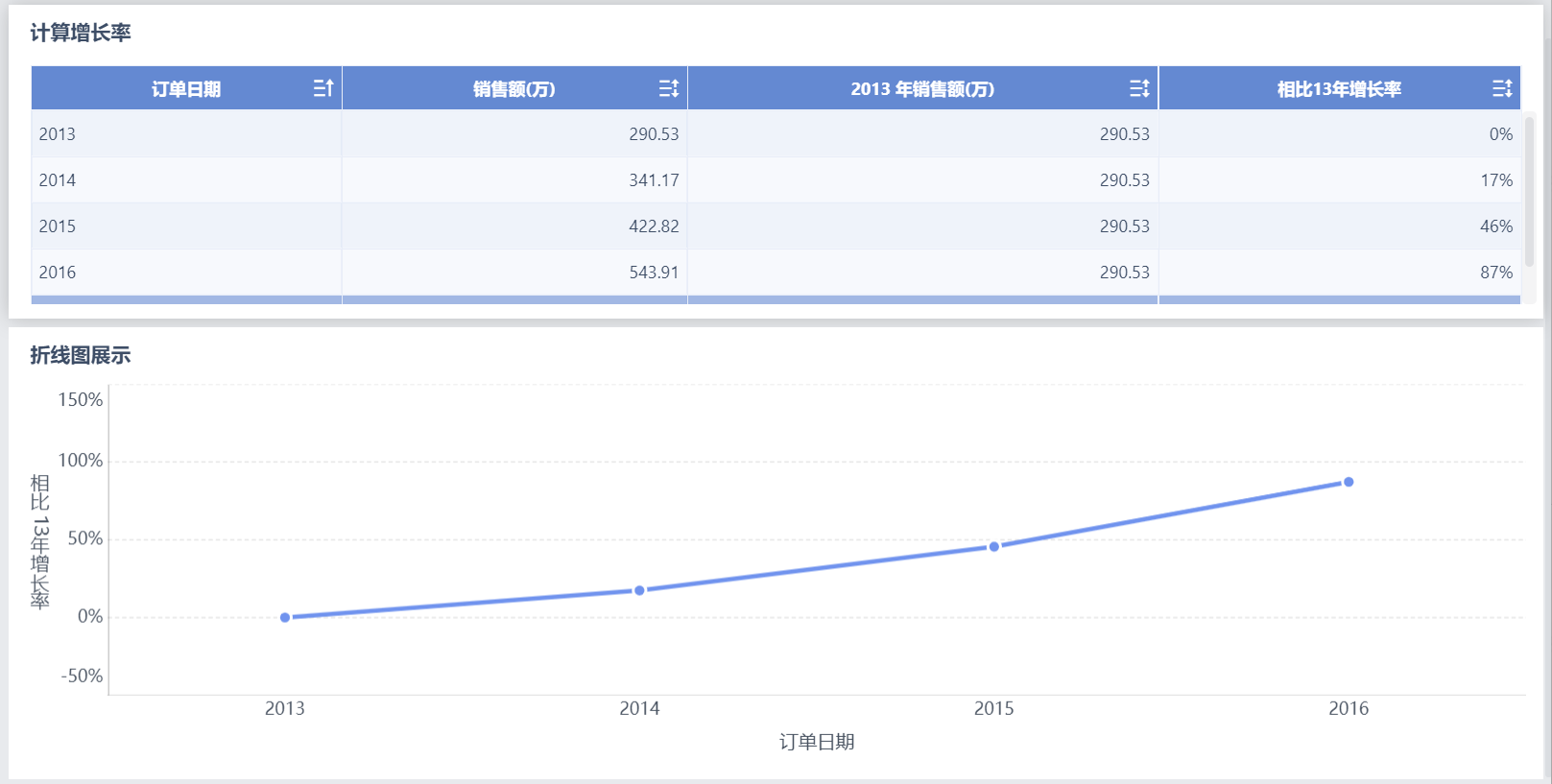Select the 2013 年销售额(万) column header
The width and height of the screenshot is (1552, 784).
click(922, 88)
